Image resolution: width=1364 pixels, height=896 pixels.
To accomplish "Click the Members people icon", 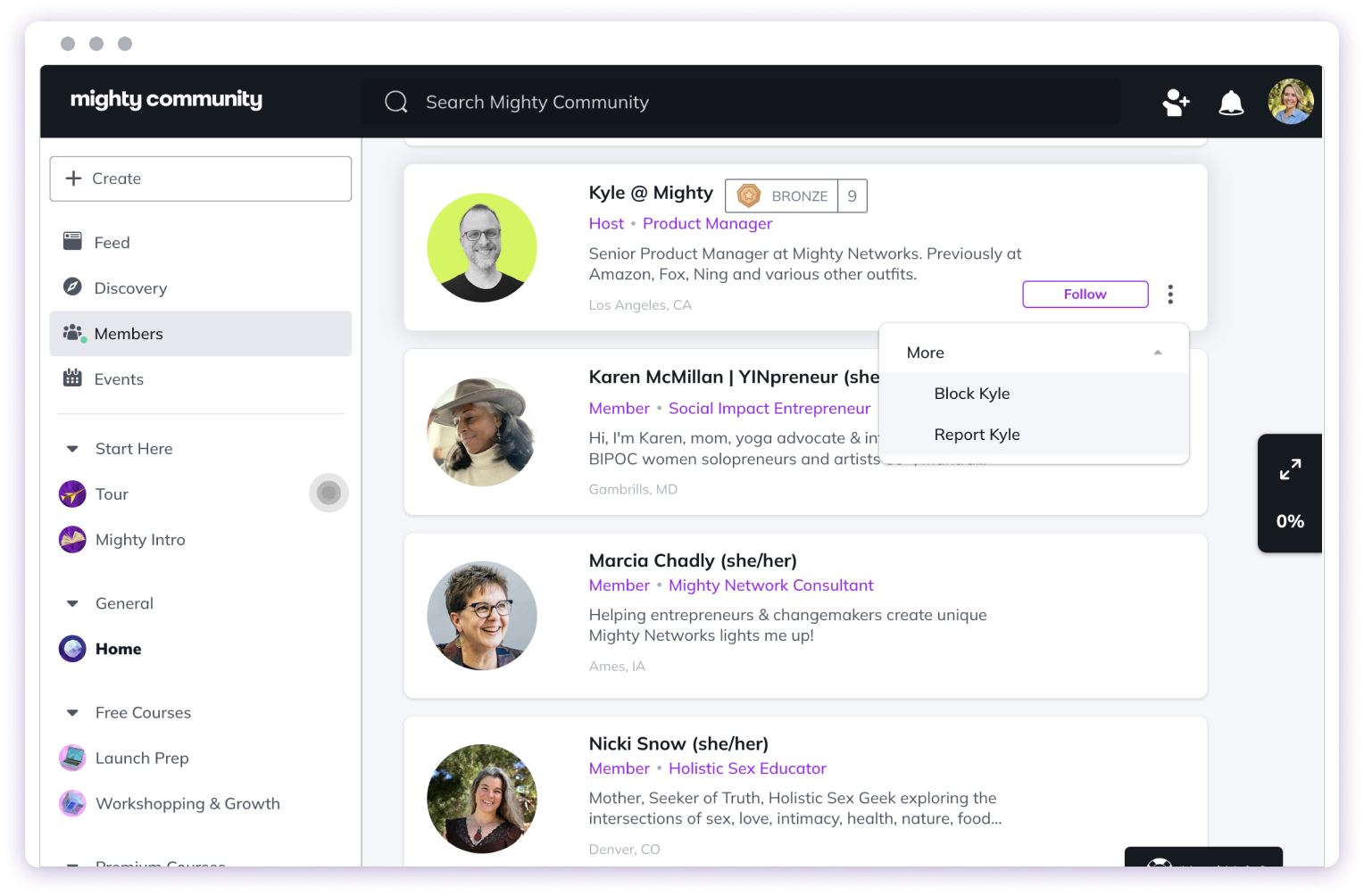I will tap(73, 333).
